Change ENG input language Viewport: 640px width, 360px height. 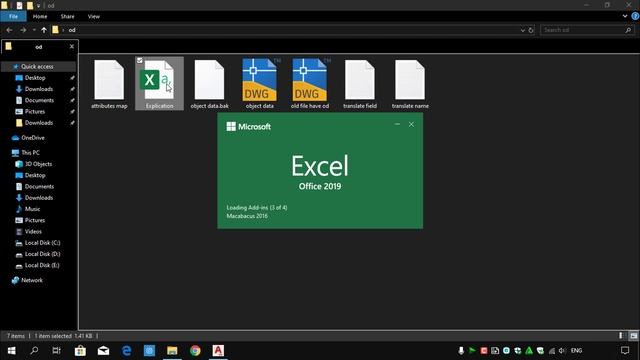tap(576, 351)
